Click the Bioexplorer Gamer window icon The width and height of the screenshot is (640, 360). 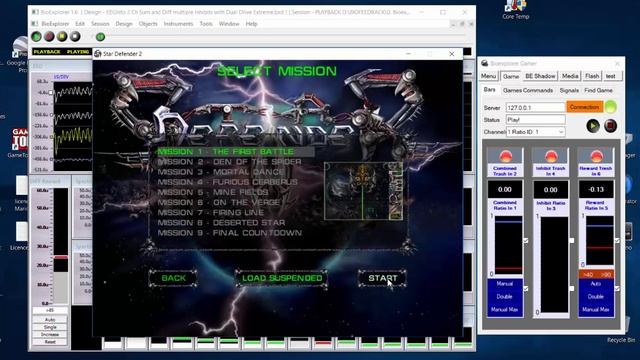[x=484, y=63]
